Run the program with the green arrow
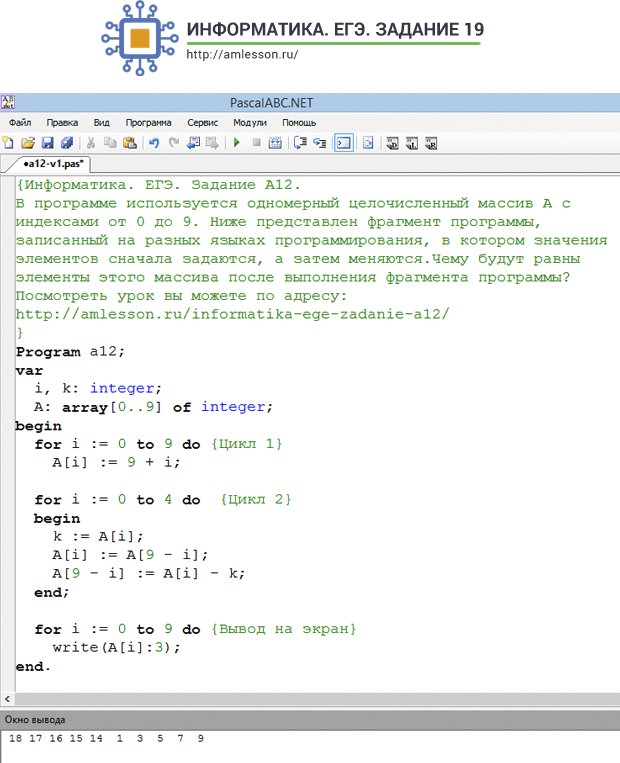Viewport: 620px width, 763px height. (x=237, y=143)
